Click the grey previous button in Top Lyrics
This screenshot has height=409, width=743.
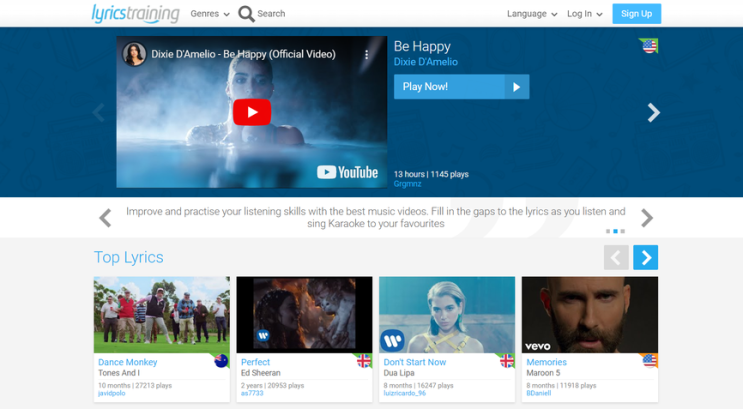616,257
